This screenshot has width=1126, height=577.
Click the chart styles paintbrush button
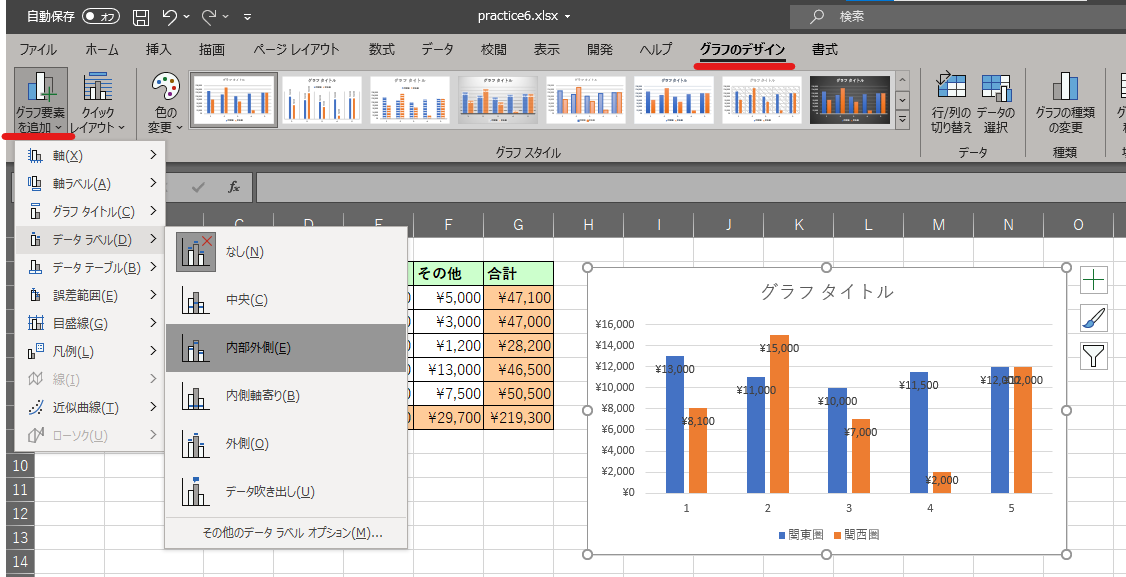1094,318
